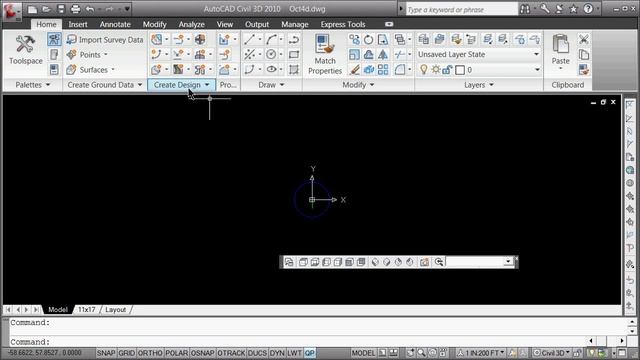This screenshot has width=640, height=360.
Task: Click the named views icon on floating toolbar
Action: (289, 262)
